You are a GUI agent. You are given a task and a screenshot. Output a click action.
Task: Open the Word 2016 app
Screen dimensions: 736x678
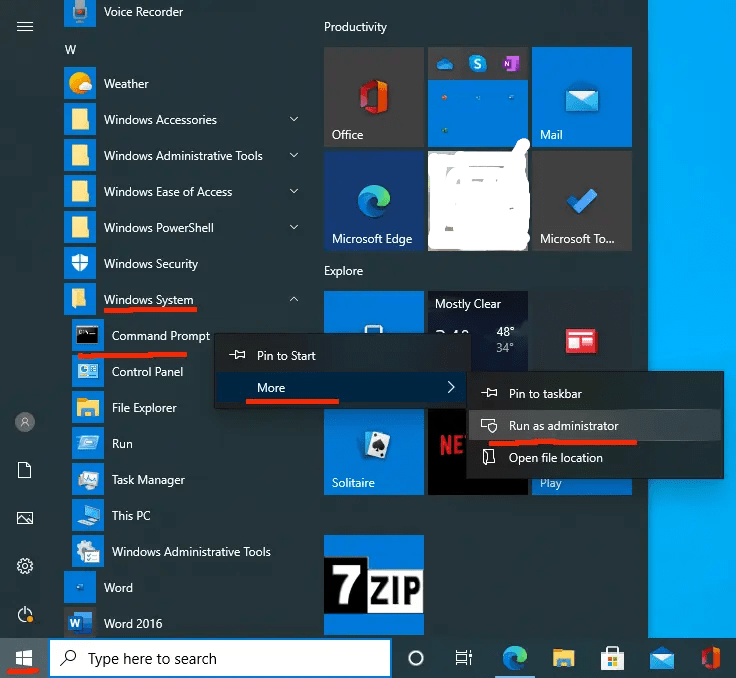point(133,624)
